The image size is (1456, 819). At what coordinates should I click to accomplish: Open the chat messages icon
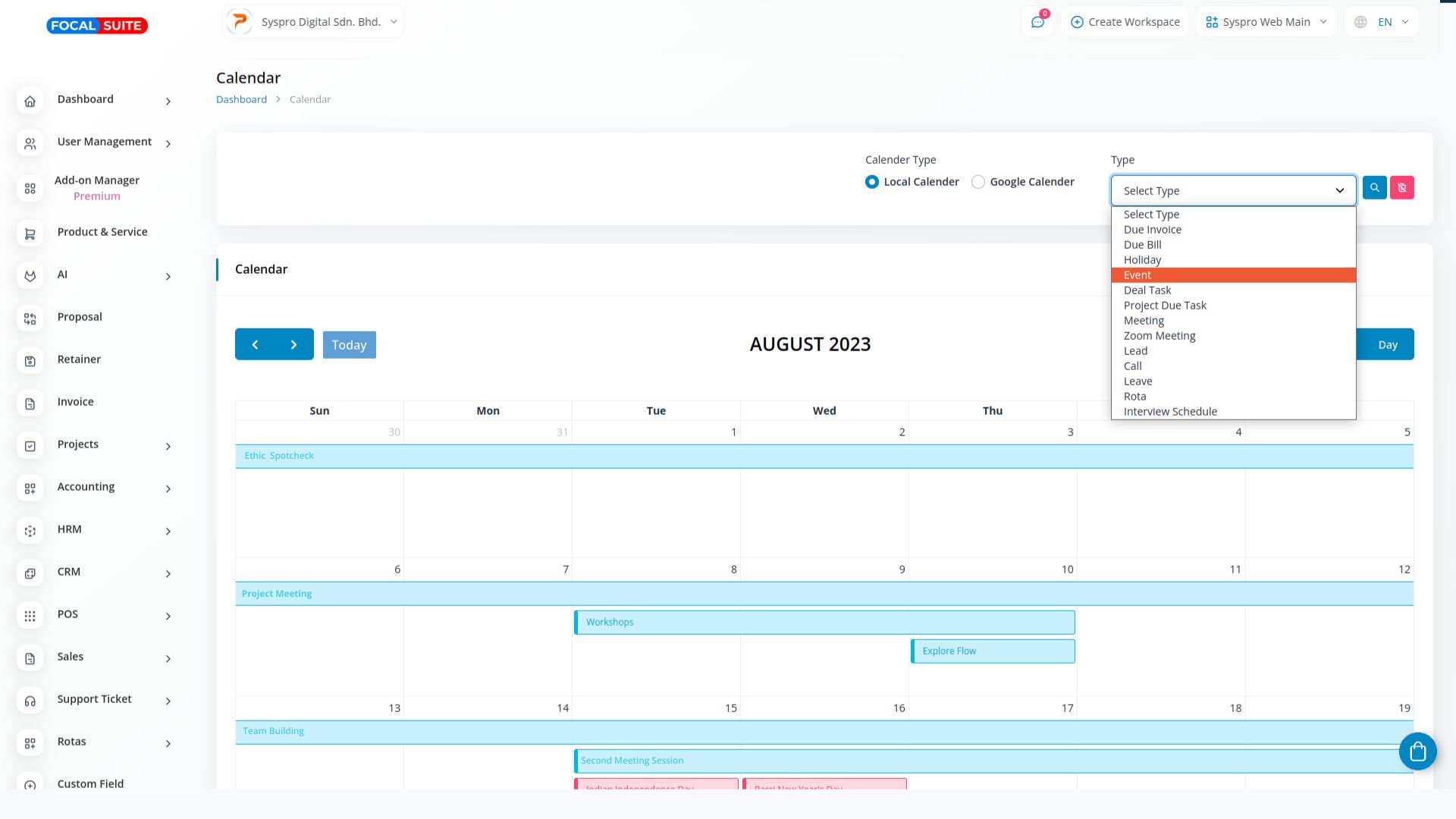1037,22
